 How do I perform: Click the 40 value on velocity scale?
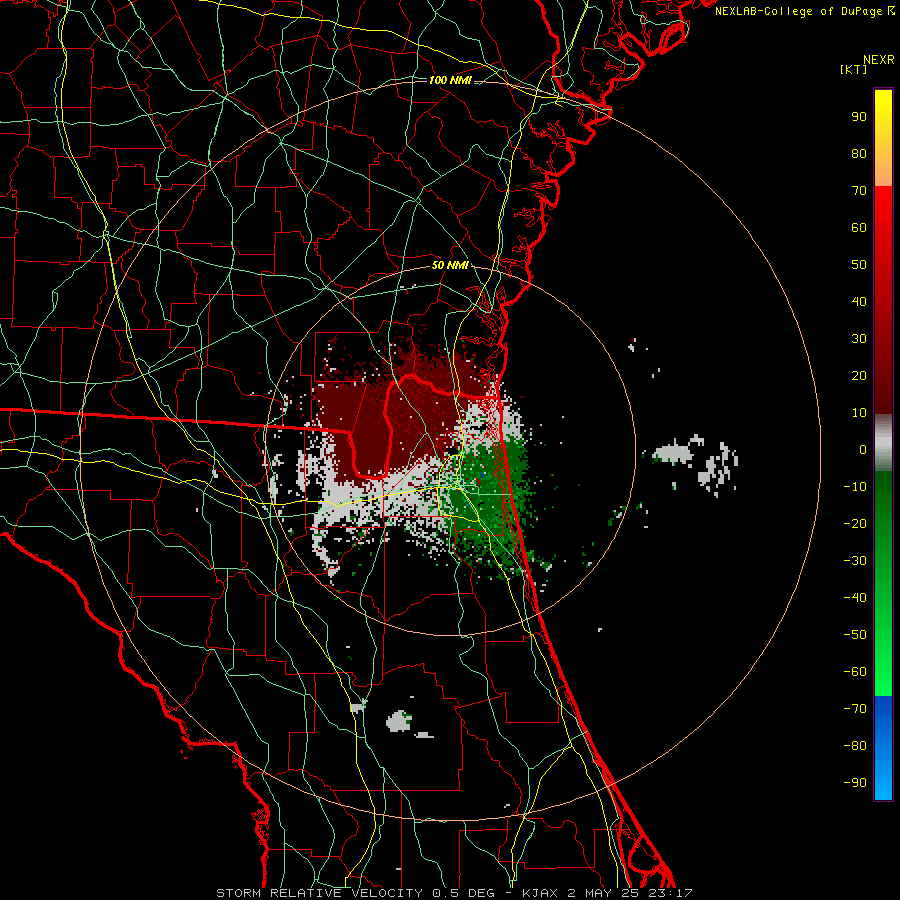tap(859, 302)
